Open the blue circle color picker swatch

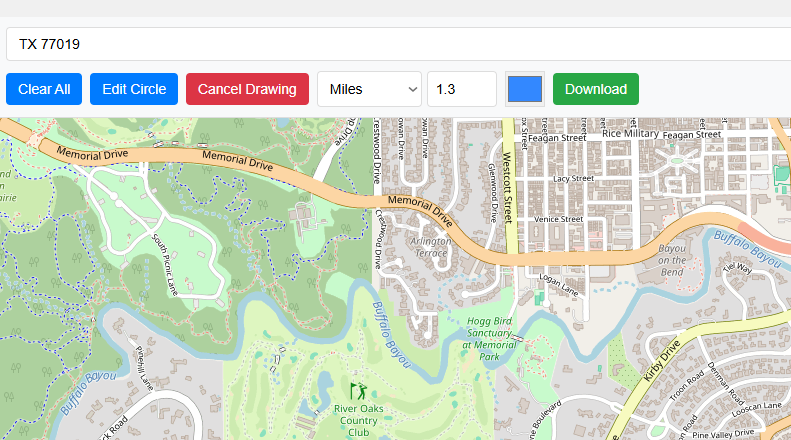click(525, 89)
